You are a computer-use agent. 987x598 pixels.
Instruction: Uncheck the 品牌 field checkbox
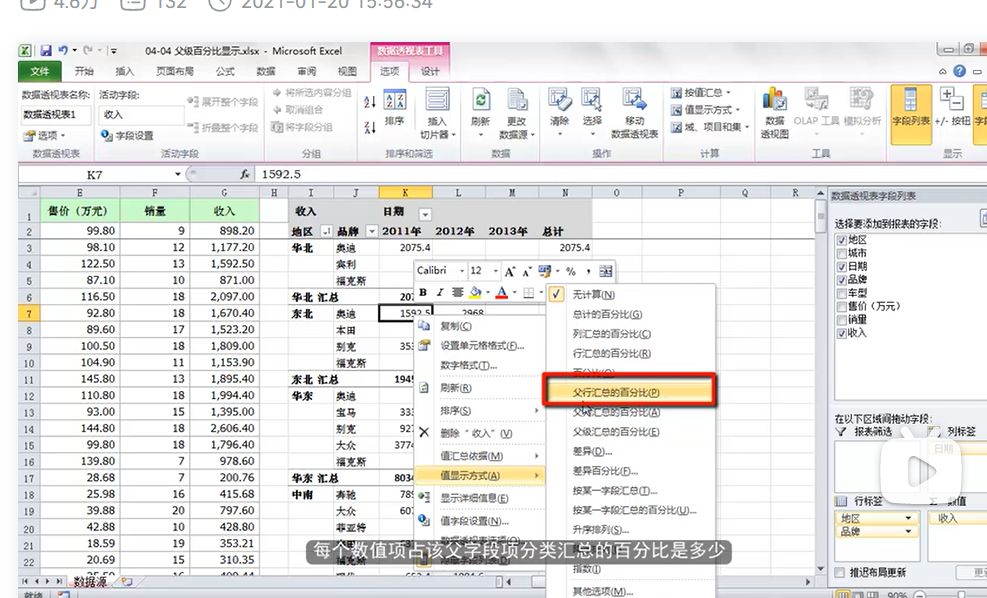tap(842, 279)
